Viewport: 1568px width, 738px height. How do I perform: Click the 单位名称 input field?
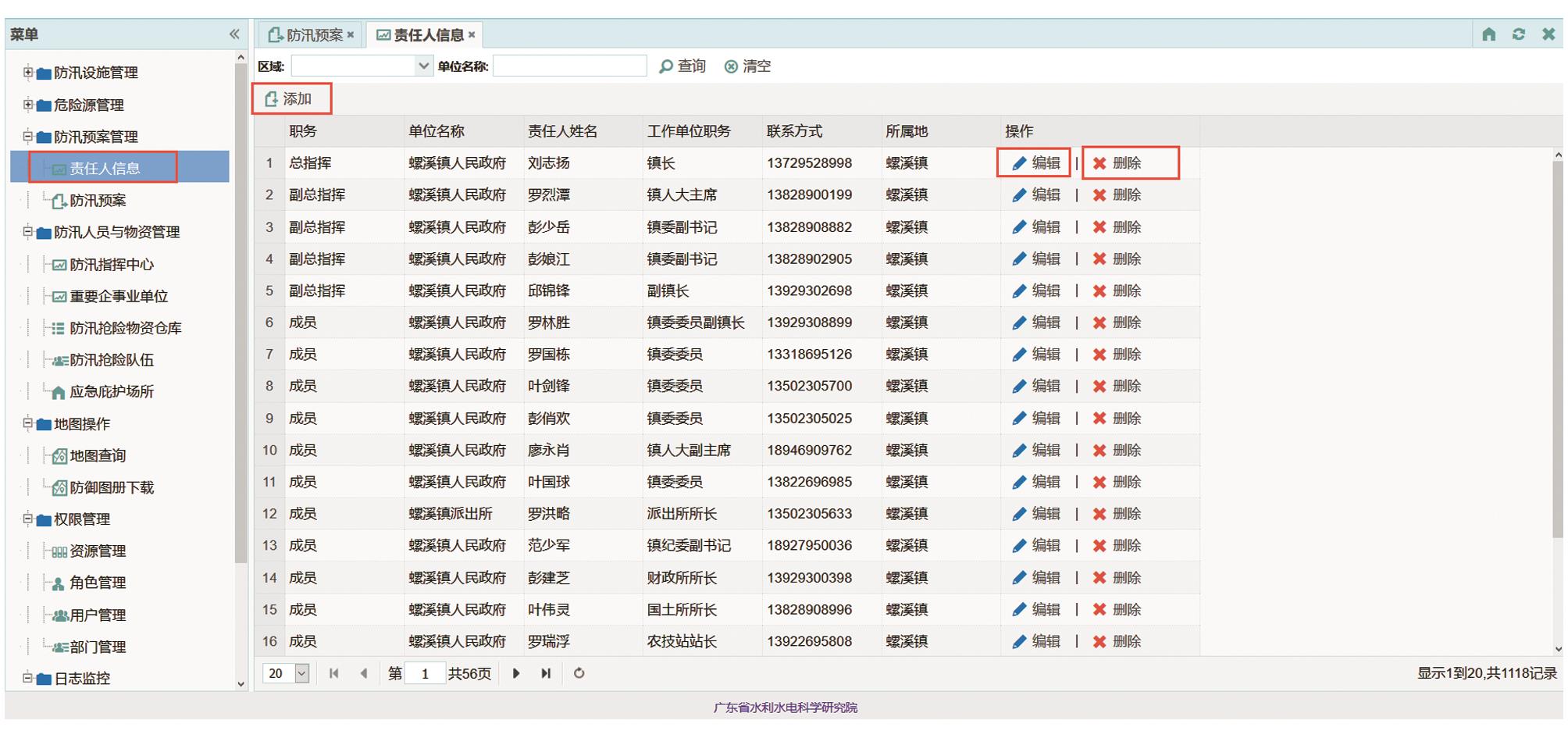[x=569, y=66]
